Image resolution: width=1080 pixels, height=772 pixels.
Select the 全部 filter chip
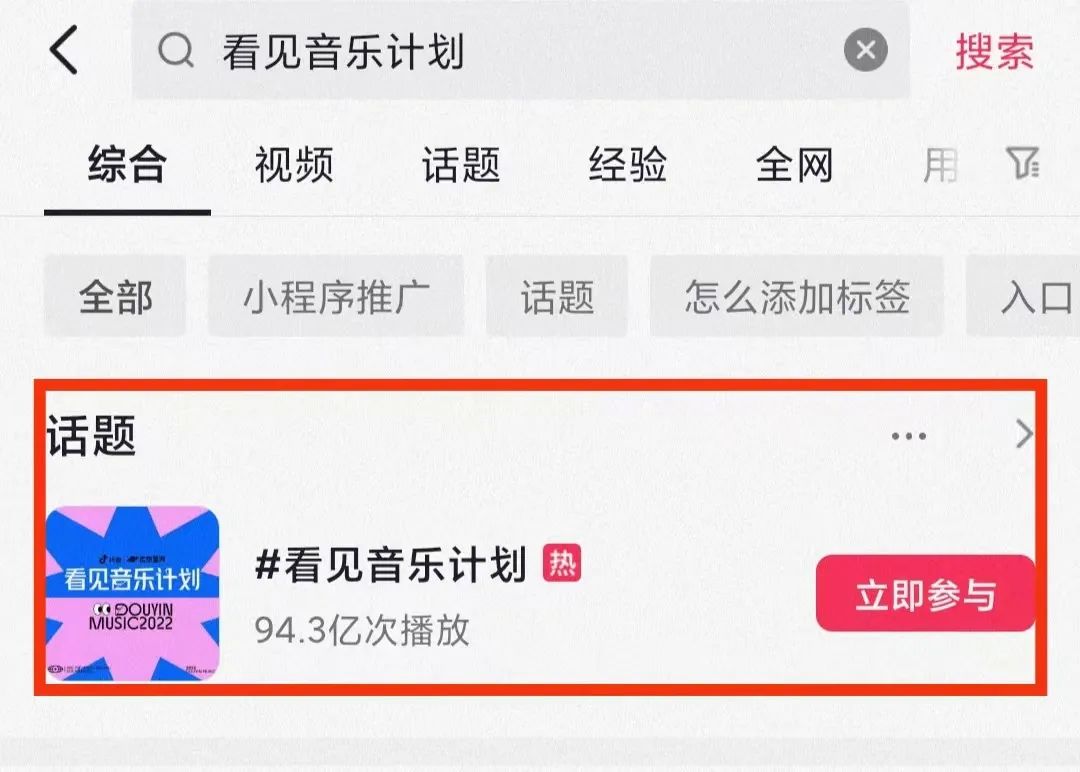point(116,296)
